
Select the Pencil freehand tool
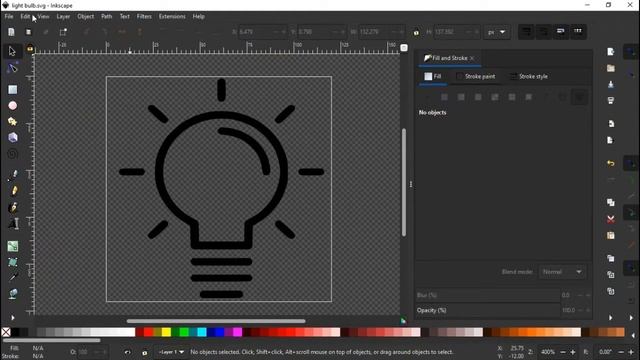[13, 191]
